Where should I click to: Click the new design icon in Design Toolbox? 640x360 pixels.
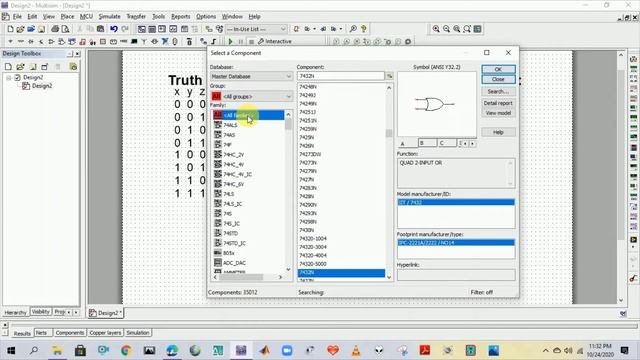point(8,67)
